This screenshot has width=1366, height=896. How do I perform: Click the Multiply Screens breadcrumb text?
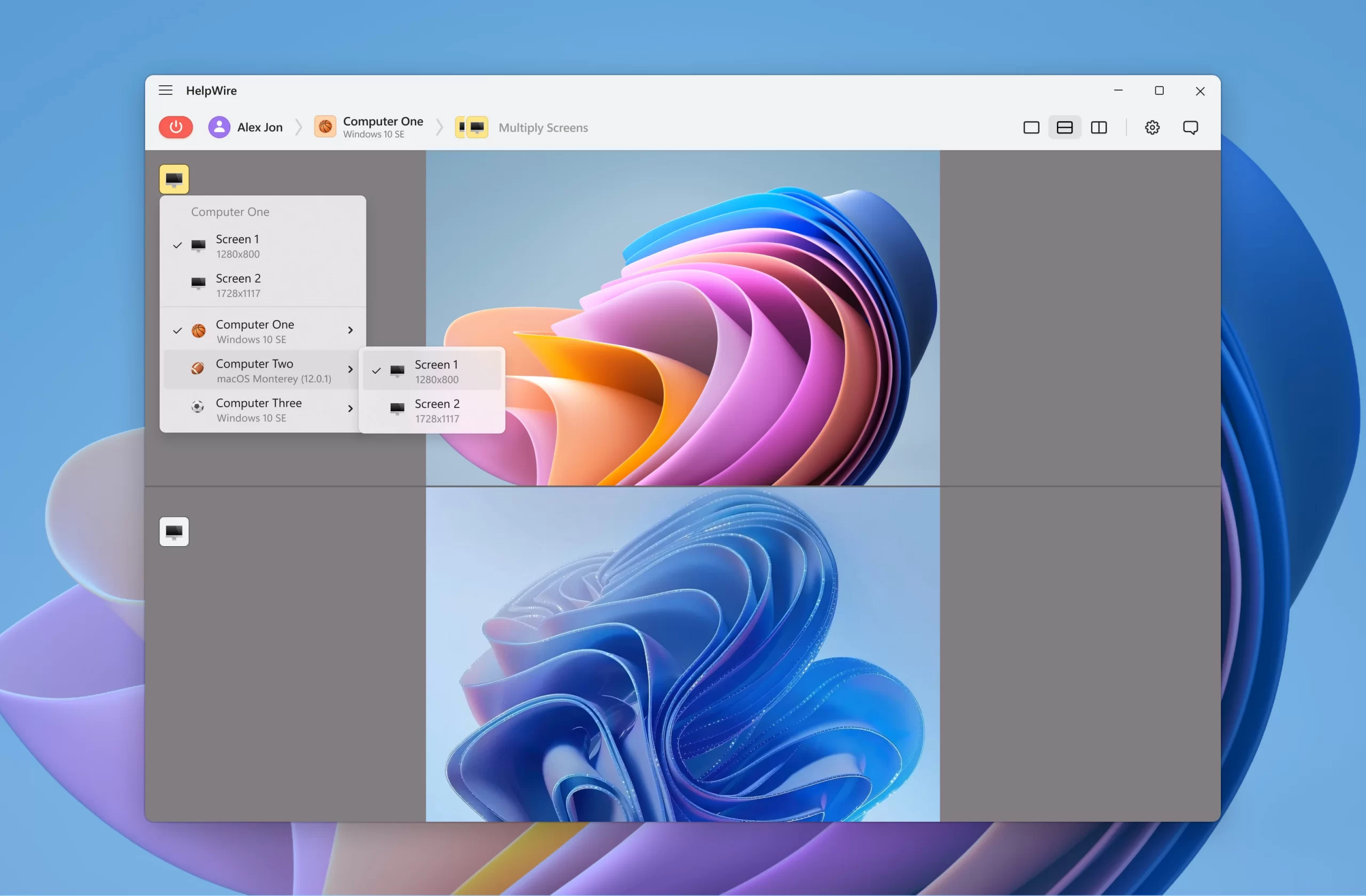pos(543,127)
